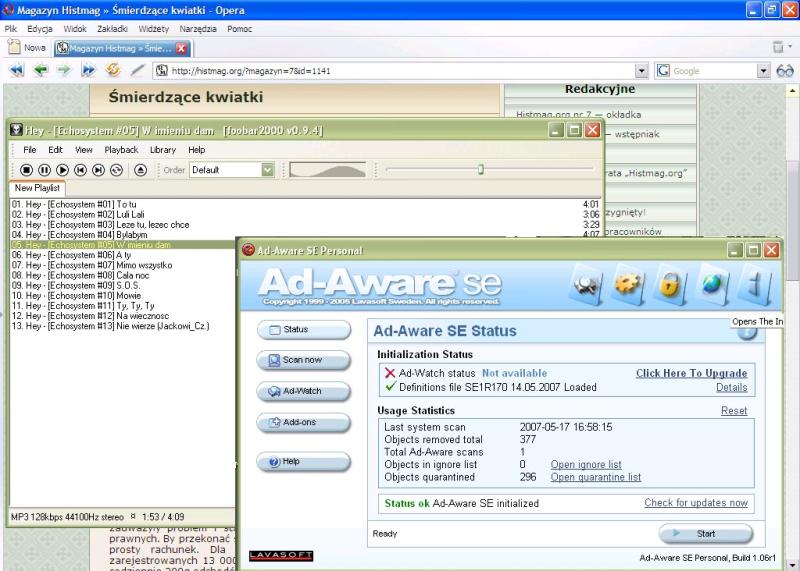The height and width of the screenshot is (571, 800).
Task: Go back in Opera browser
Action: point(40,70)
